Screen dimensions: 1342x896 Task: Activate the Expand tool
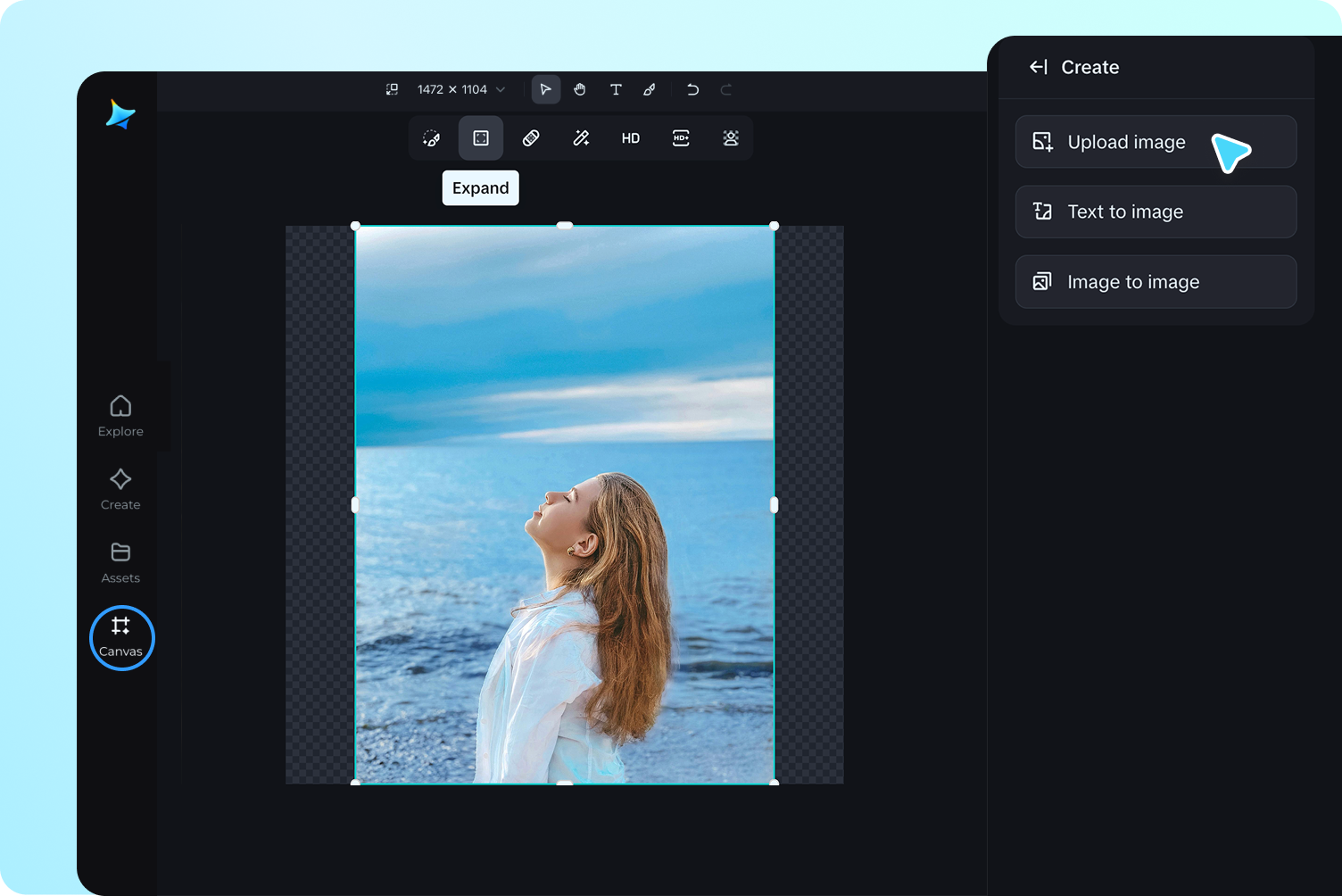(481, 138)
